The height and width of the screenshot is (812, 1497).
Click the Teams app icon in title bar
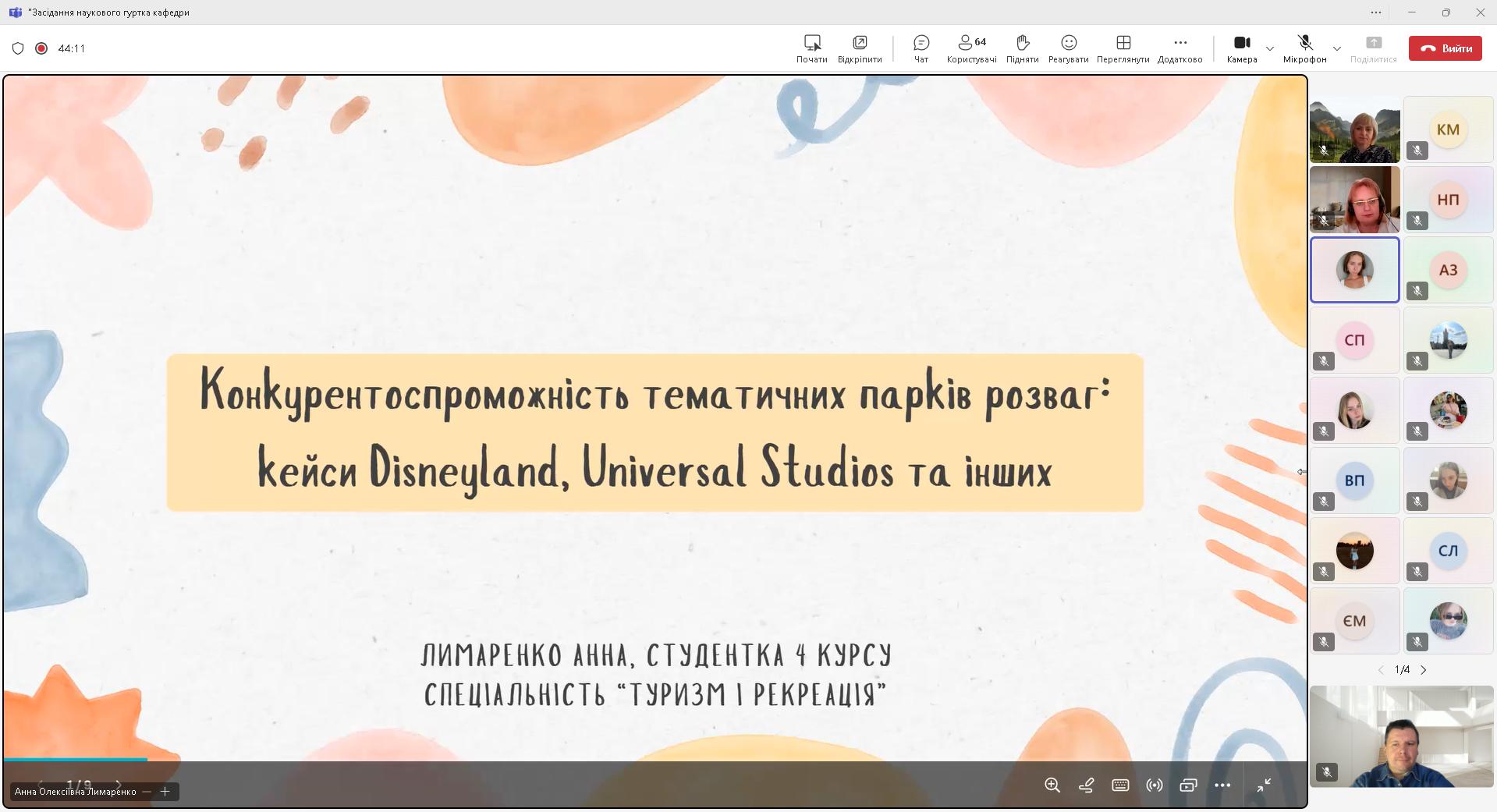pos(15,12)
